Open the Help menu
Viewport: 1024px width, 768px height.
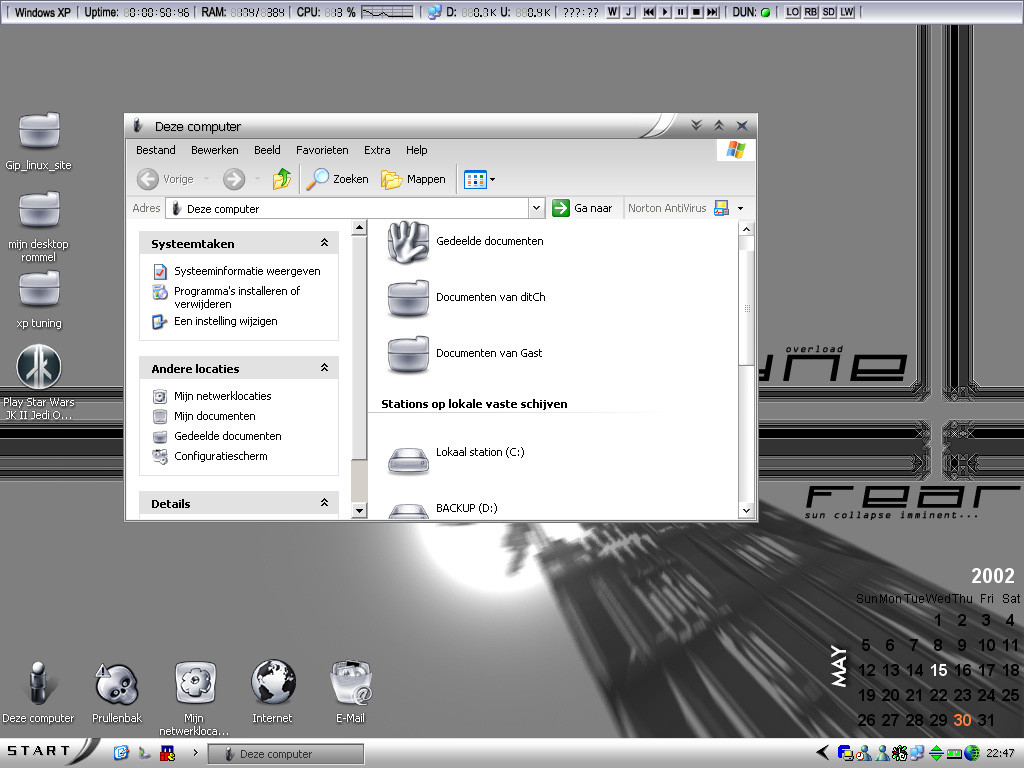(416, 150)
